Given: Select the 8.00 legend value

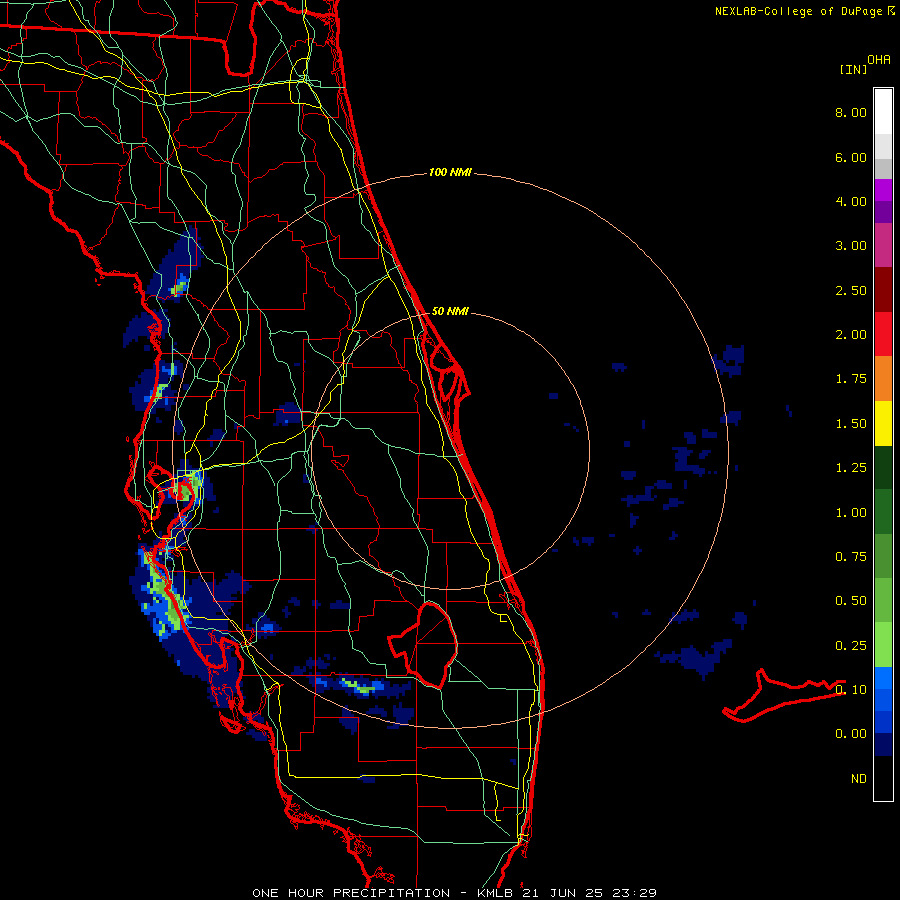Looking at the screenshot, I should pyautogui.click(x=851, y=112).
